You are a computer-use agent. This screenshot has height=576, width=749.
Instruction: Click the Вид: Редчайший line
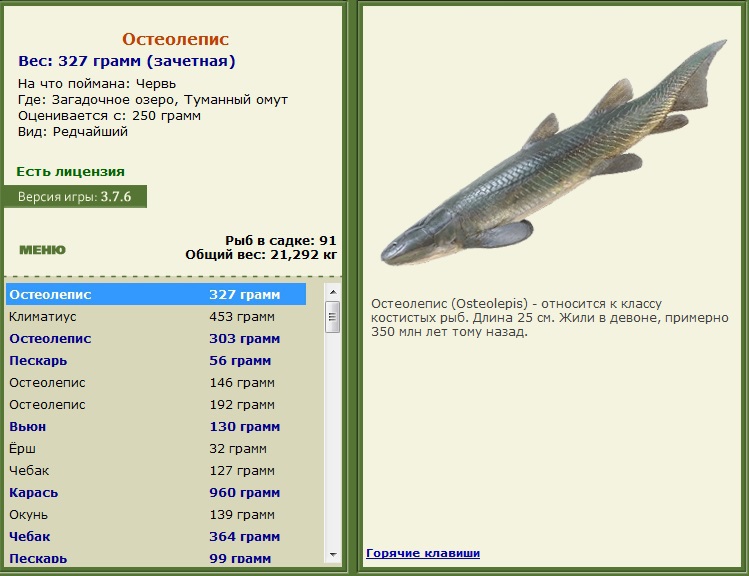pyautogui.click(x=73, y=131)
